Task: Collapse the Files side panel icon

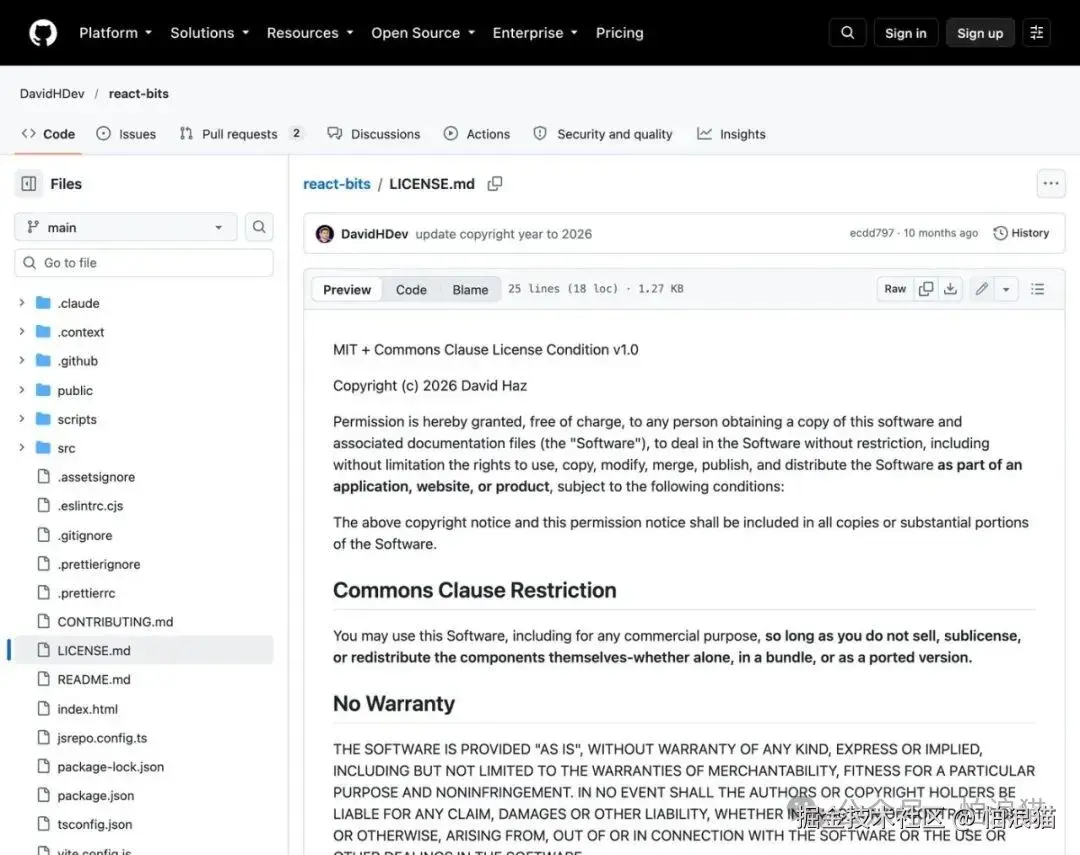Action: (29, 184)
